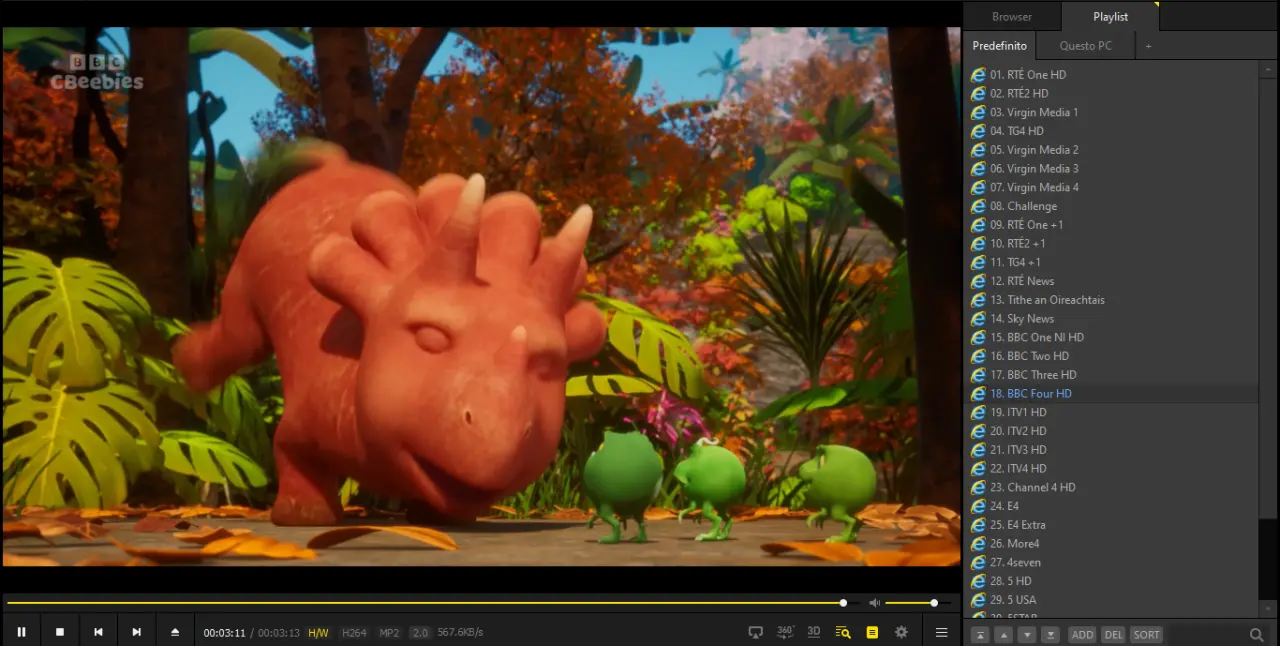Skip to the next playlist item
Viewport: 1280px width, 646px height.
pos(137,632)
